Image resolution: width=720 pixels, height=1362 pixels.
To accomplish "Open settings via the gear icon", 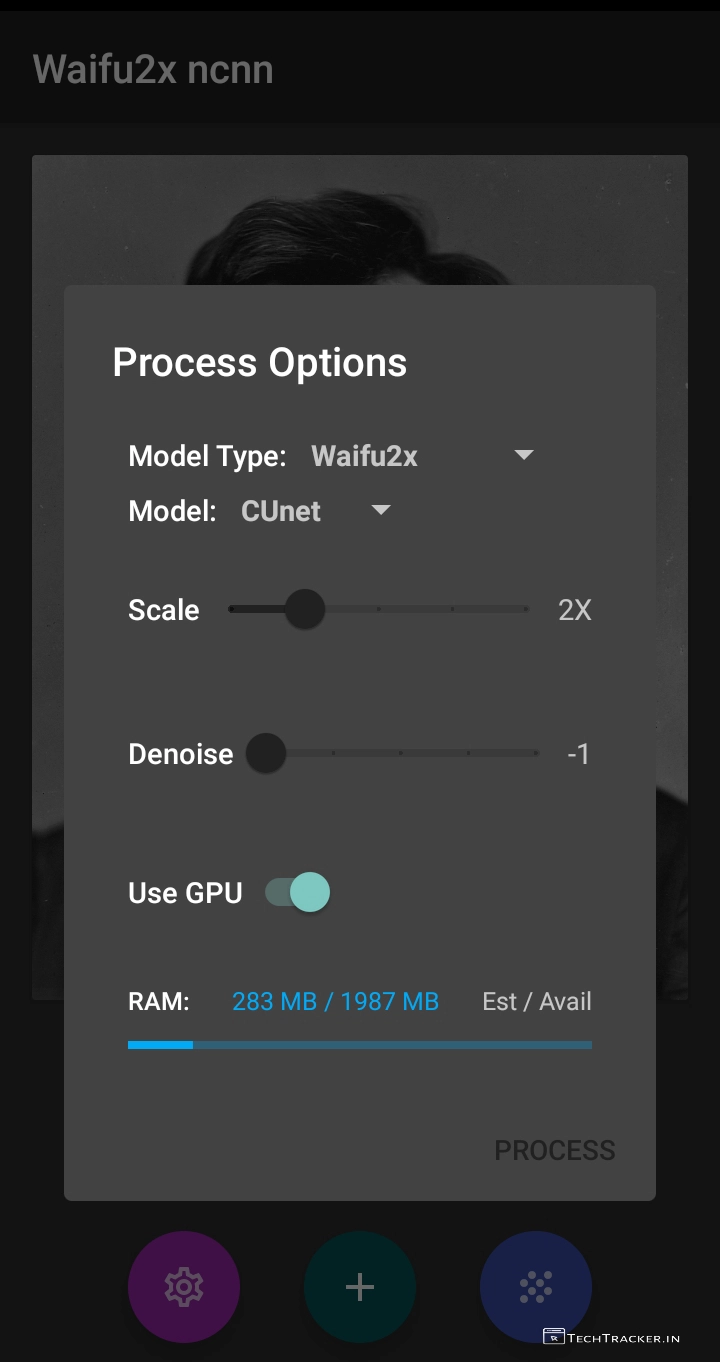I will tap(184, 1286).
